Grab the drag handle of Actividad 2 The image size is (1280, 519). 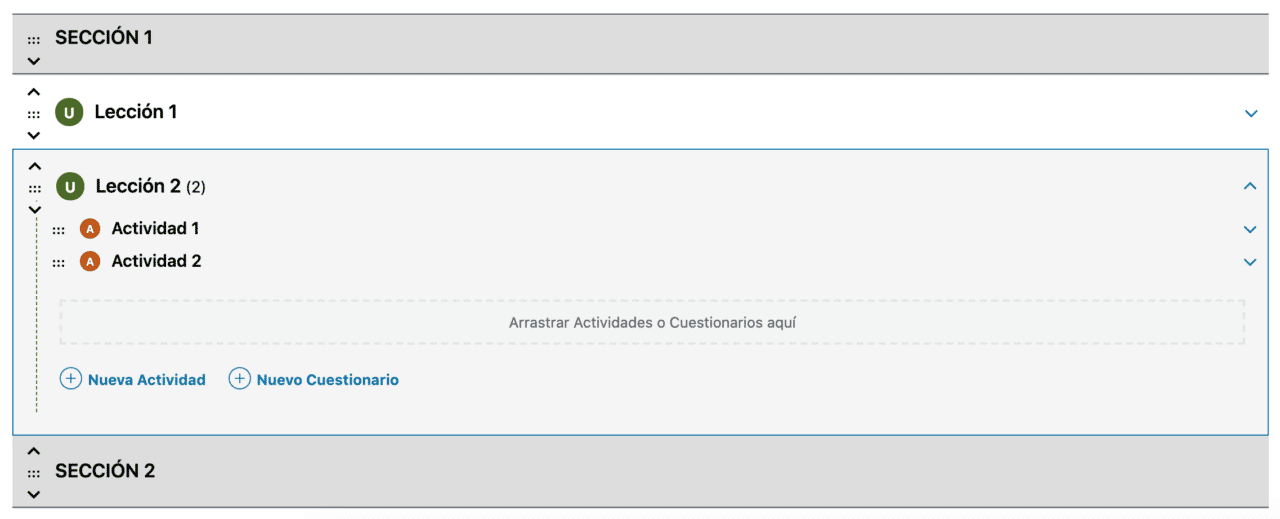point(58,263)
